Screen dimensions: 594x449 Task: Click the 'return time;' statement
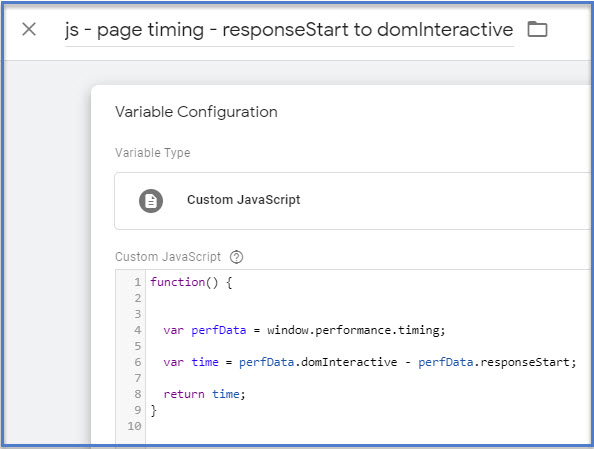[205, 394]
